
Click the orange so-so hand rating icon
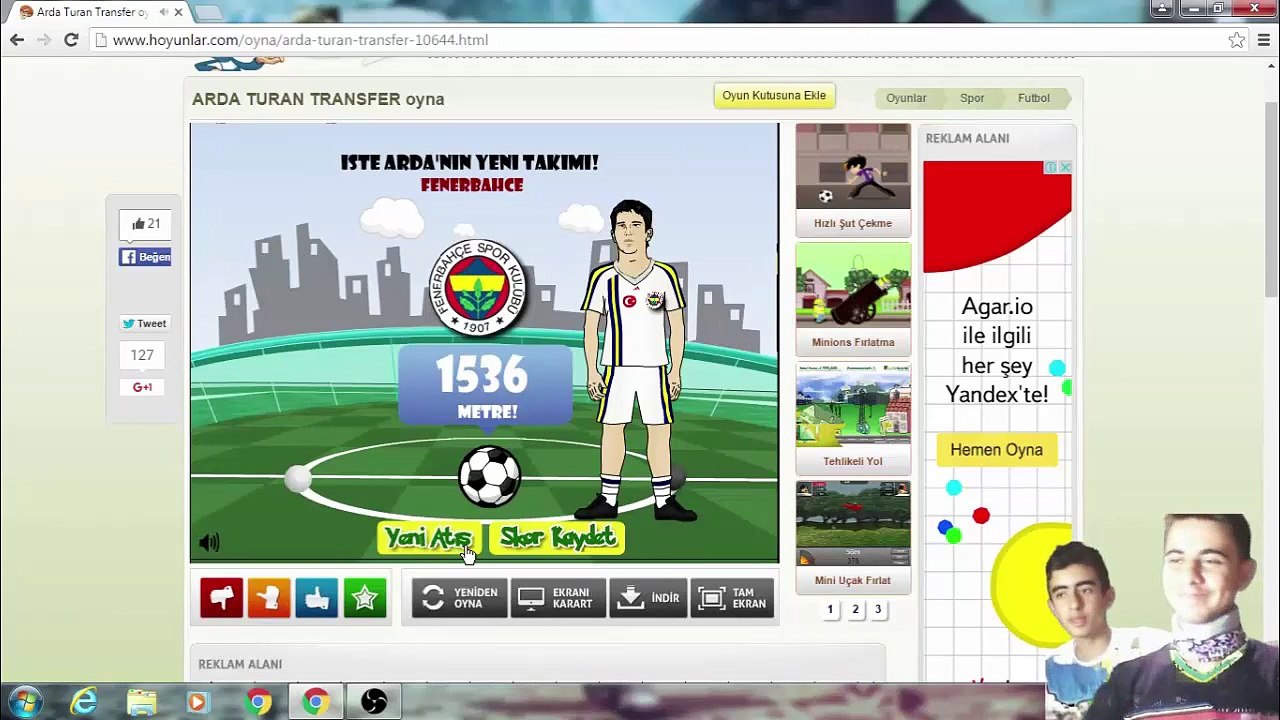(269, 598)
